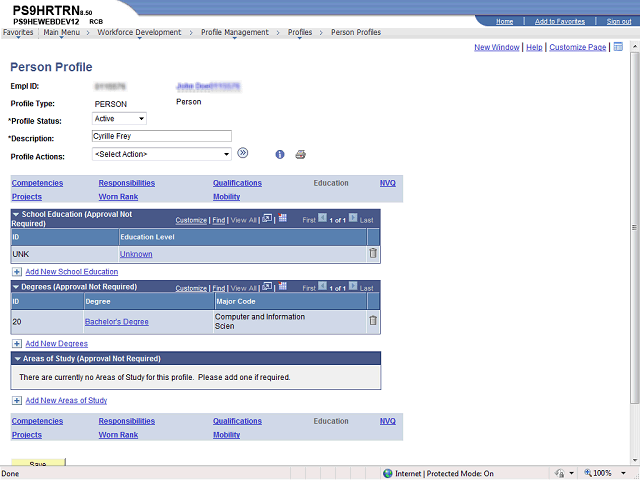This screenshot has width=640, height=480.
Task: Open the page layout icon next to Customize Page
Action: point(618,47)
